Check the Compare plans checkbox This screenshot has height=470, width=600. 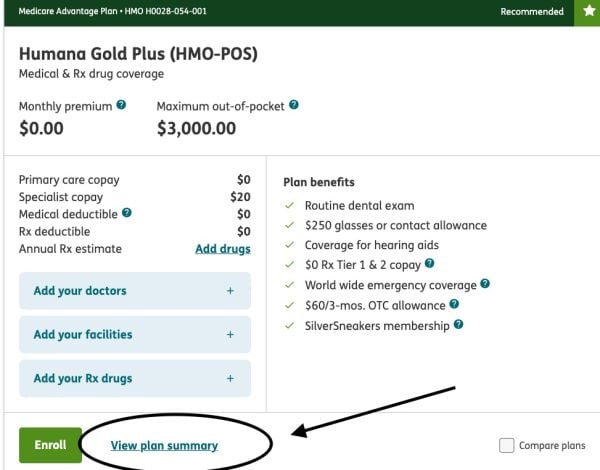pos(507,446)
